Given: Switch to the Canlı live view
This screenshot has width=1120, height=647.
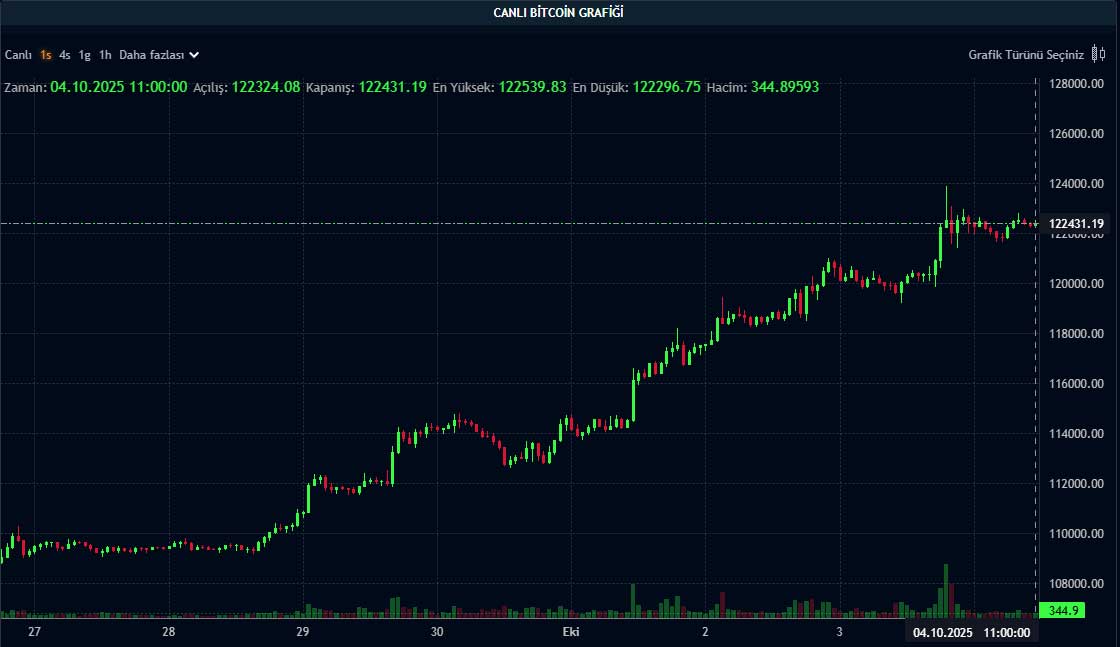Looking at the screenshot, I should 19,55.
